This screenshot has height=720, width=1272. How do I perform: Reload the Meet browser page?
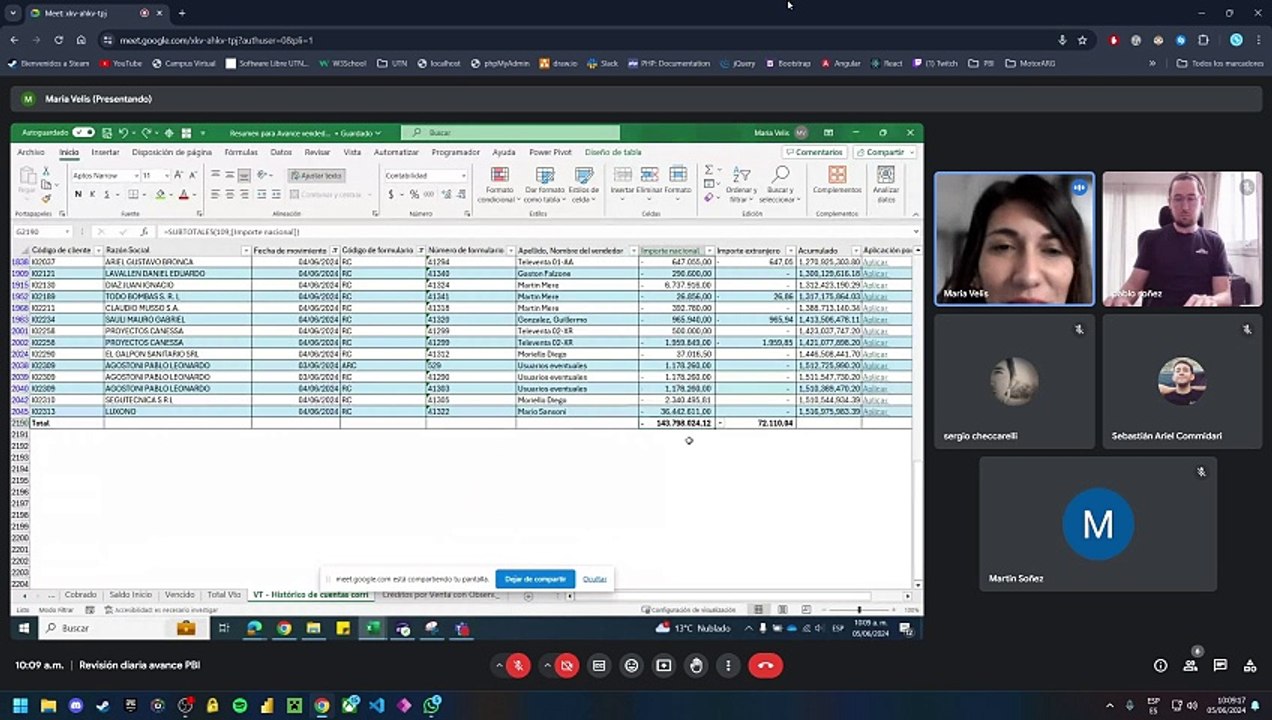pos(58,40)
